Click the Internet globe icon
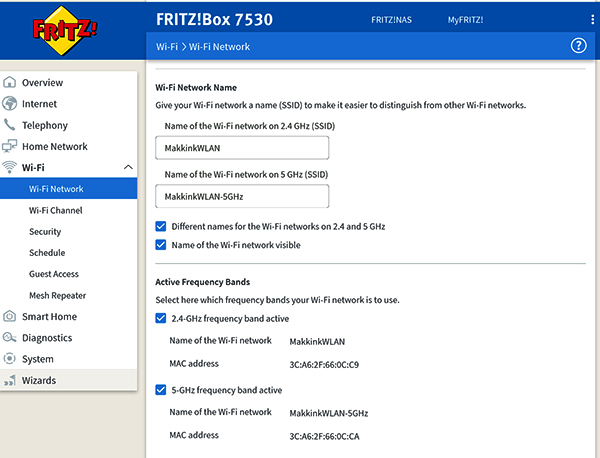 coord(10,103)
